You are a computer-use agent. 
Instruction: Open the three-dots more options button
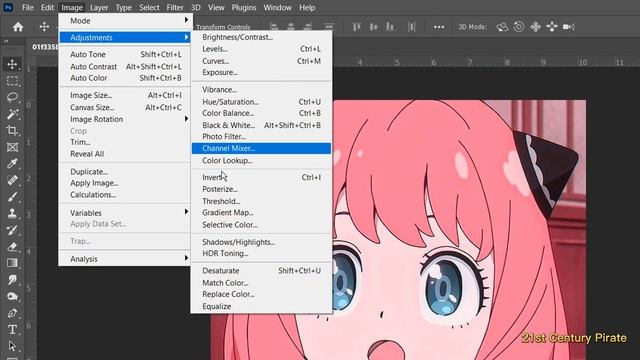(439, 27)
